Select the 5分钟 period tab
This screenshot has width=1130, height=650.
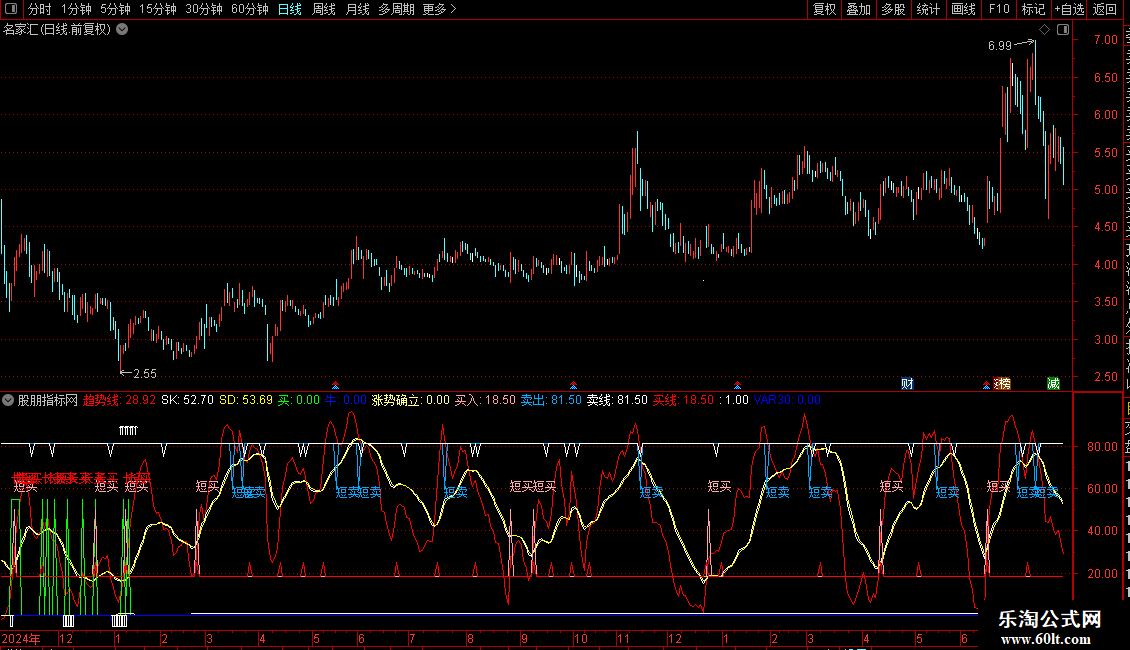tap(115, 9)
